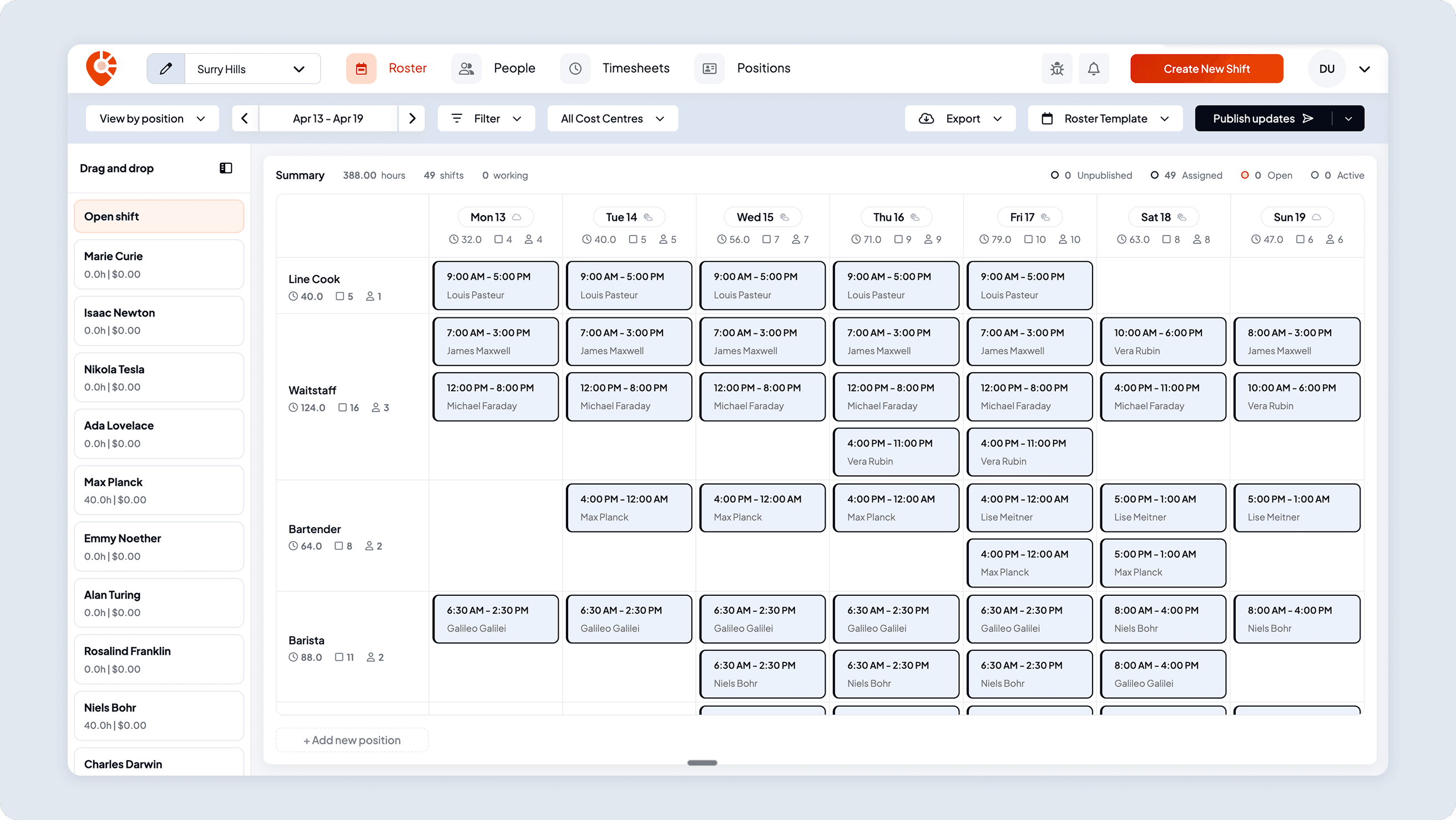
Task: Click the Publish updates send arrow icon
Action: pos(1308,119)
